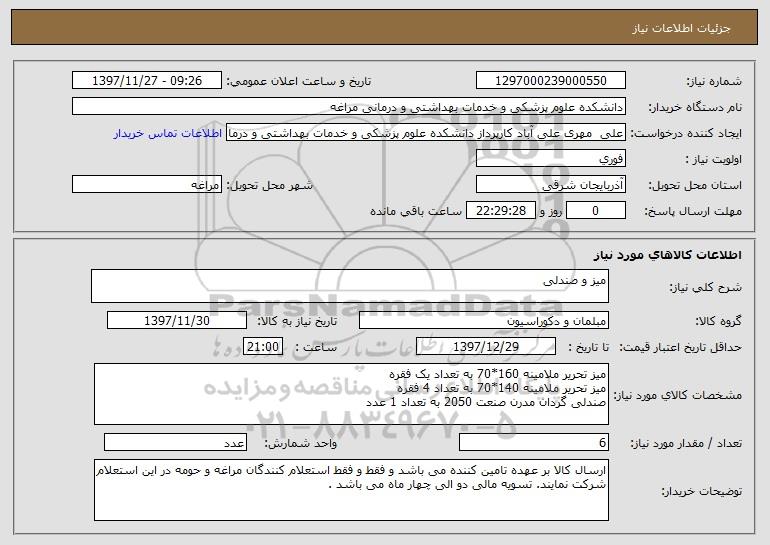
Task: Click the نام دستگاه خریدار field
Action: [x=349, y=107]
